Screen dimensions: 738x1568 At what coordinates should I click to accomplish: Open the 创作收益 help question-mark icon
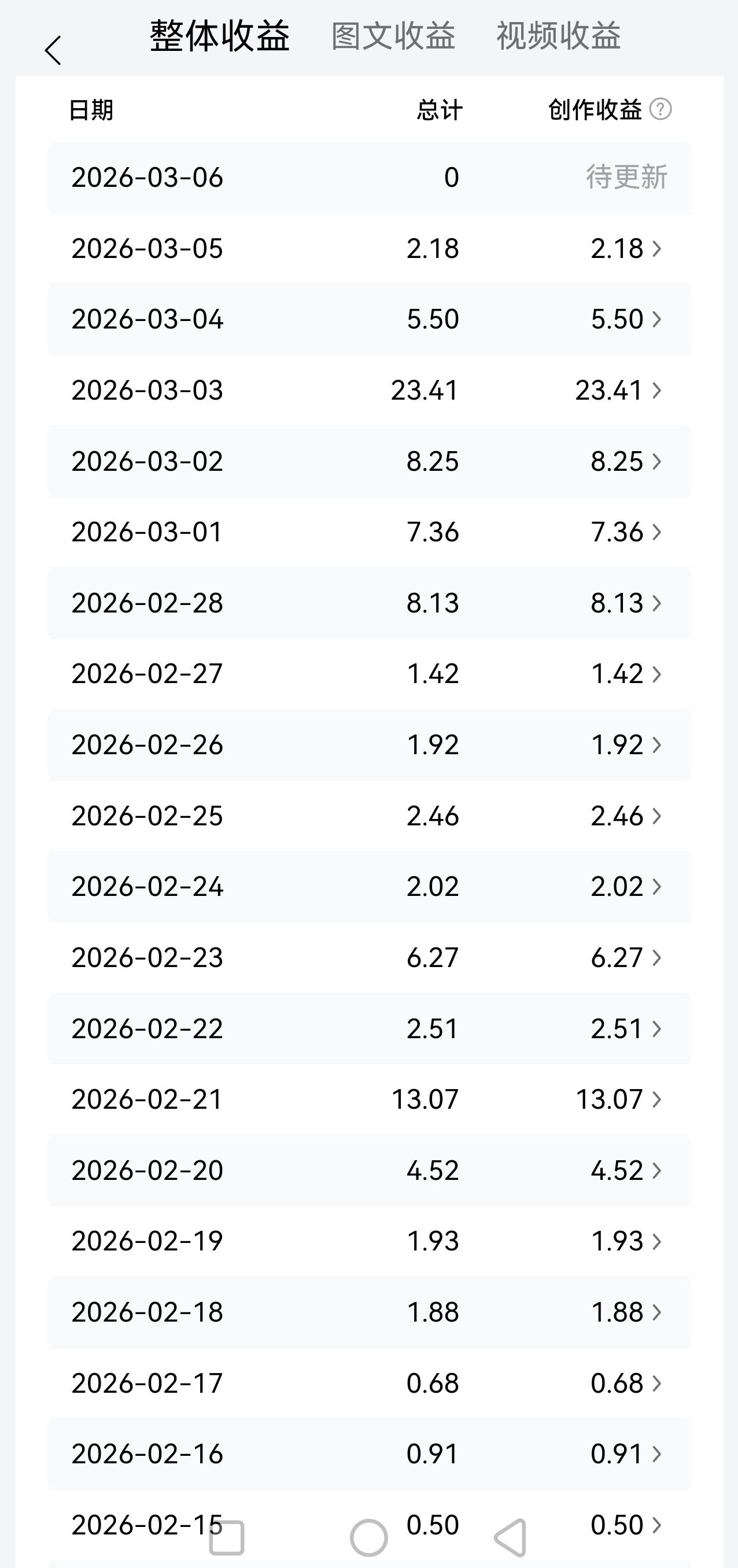(x=660, y=109)
